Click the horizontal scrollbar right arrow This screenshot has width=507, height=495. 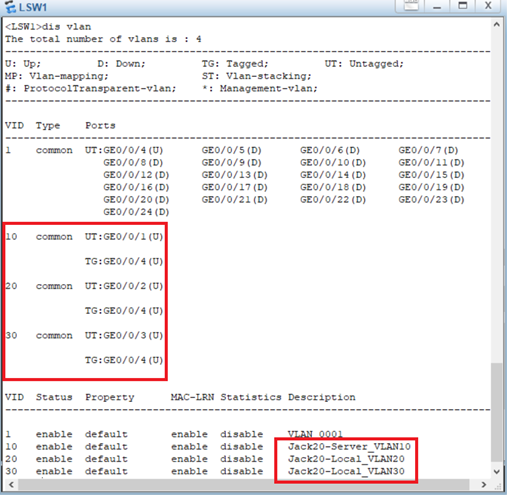[484, 484]
